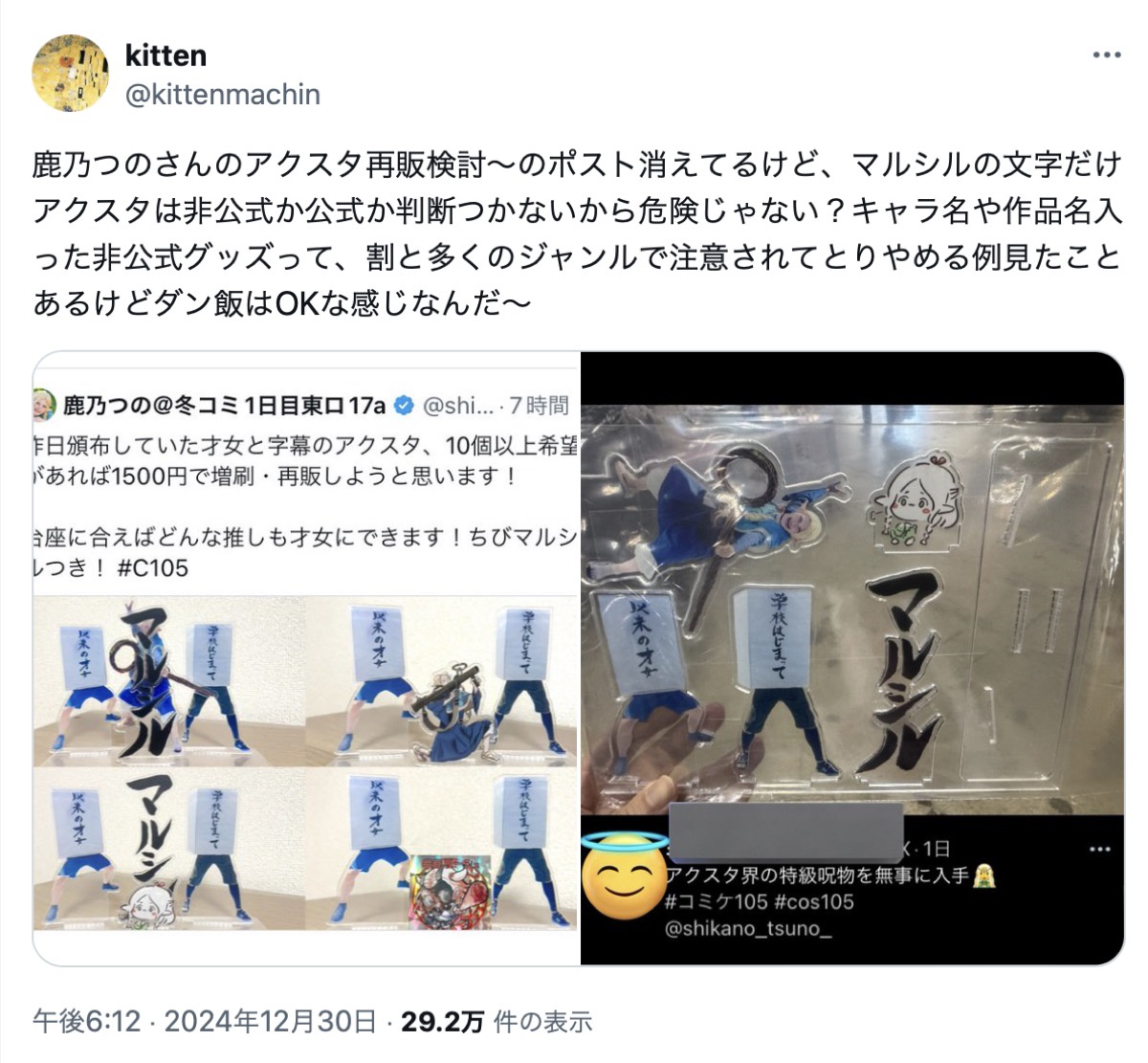Image resolution: width=1148 pixels, height=1063 pixels.
Task: Click the top-left acrylic stand photo panel
Action: click(x=168, y=681)
